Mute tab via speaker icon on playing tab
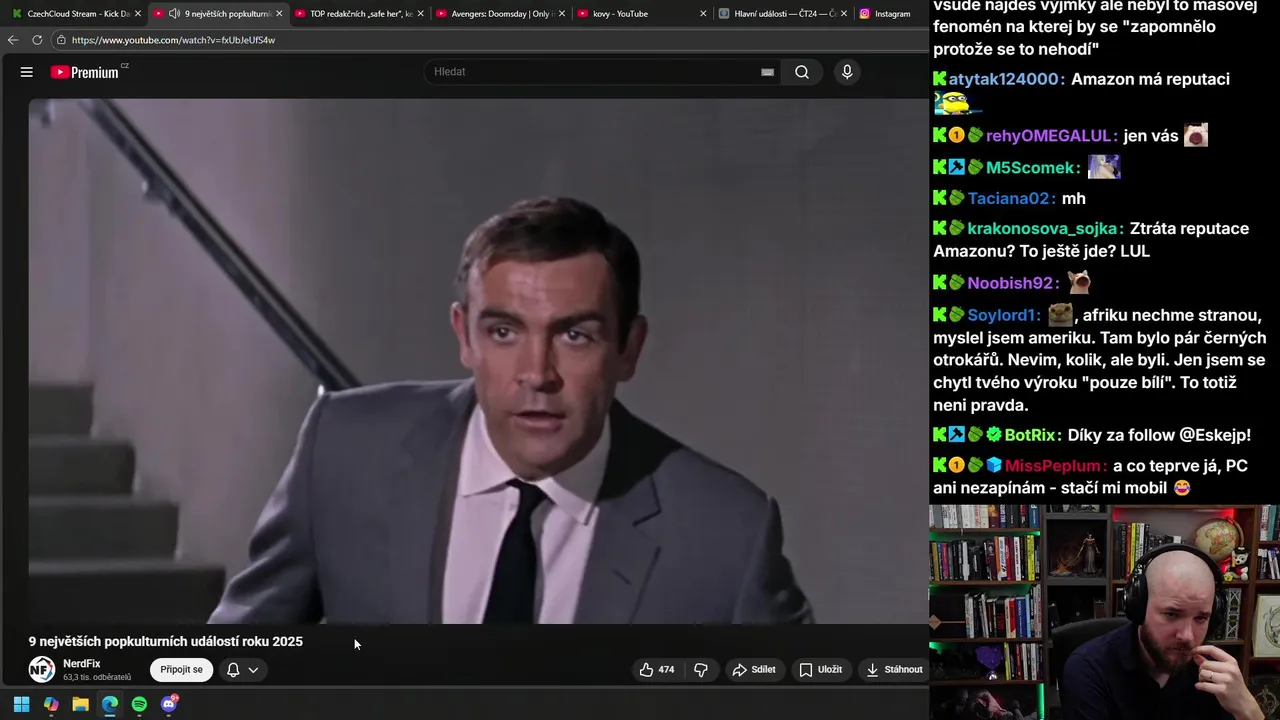The height and width of the screenshot is (720, 1280). coord(174,14)
